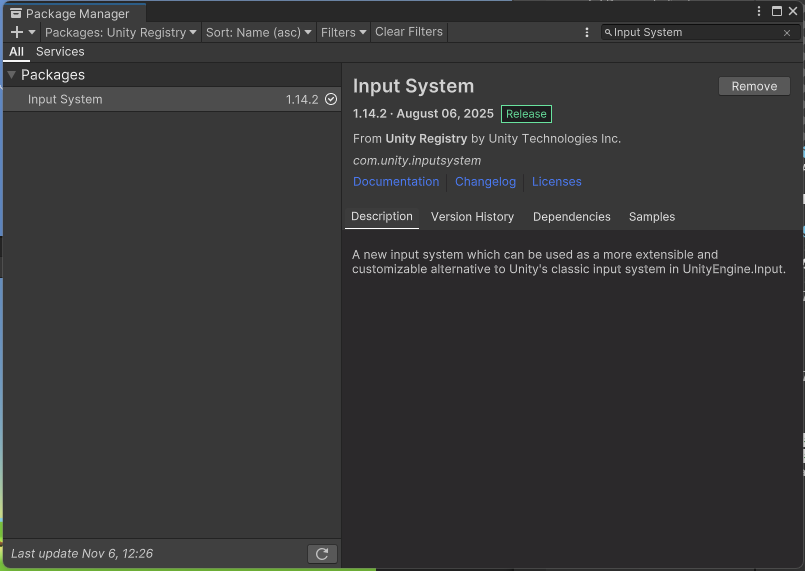The image size is (805, 571).
Task: Select the Dependencies tab
Action: coord(571,217)
